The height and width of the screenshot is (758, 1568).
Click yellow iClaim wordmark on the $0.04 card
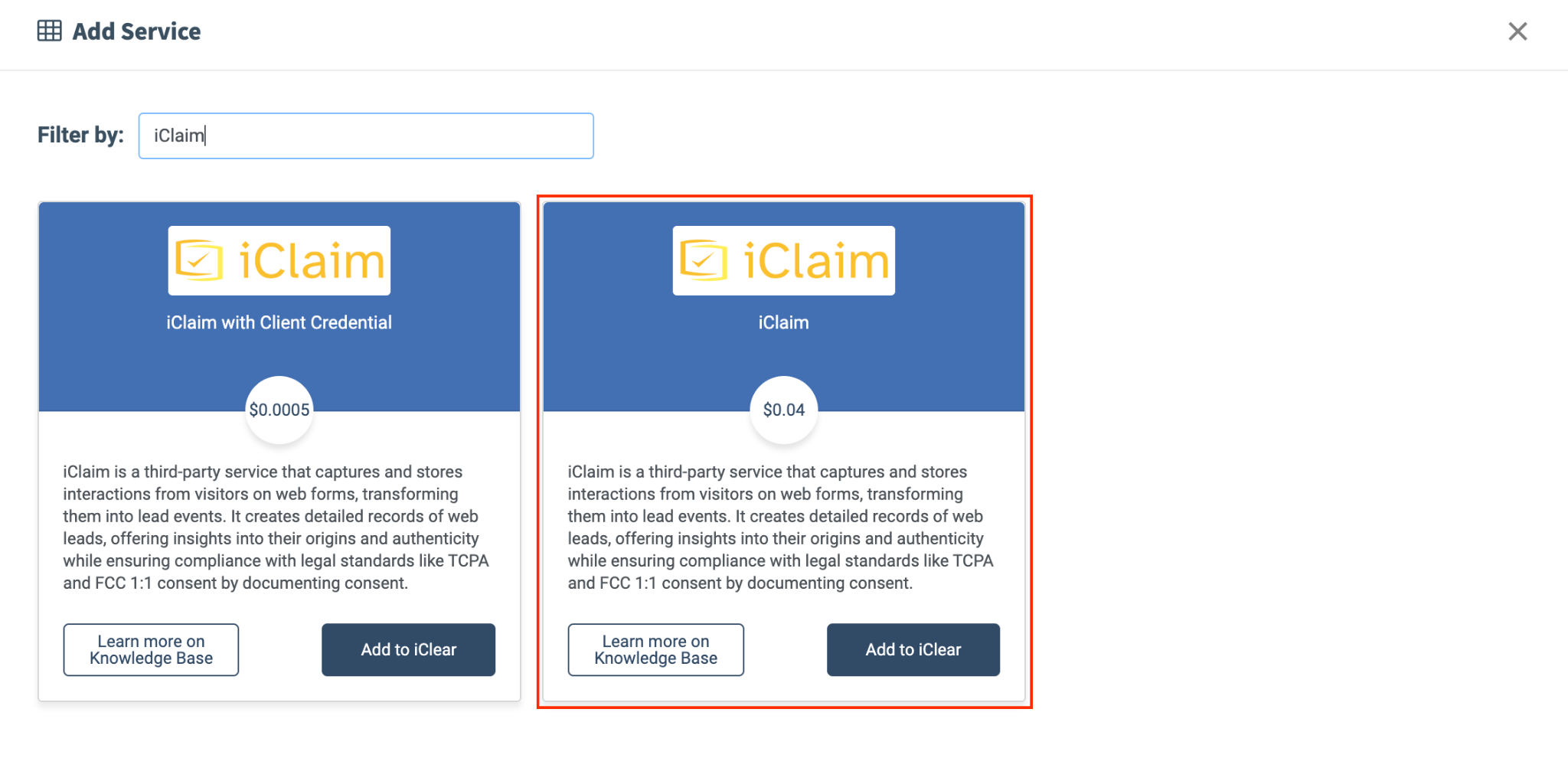[816, 260]
